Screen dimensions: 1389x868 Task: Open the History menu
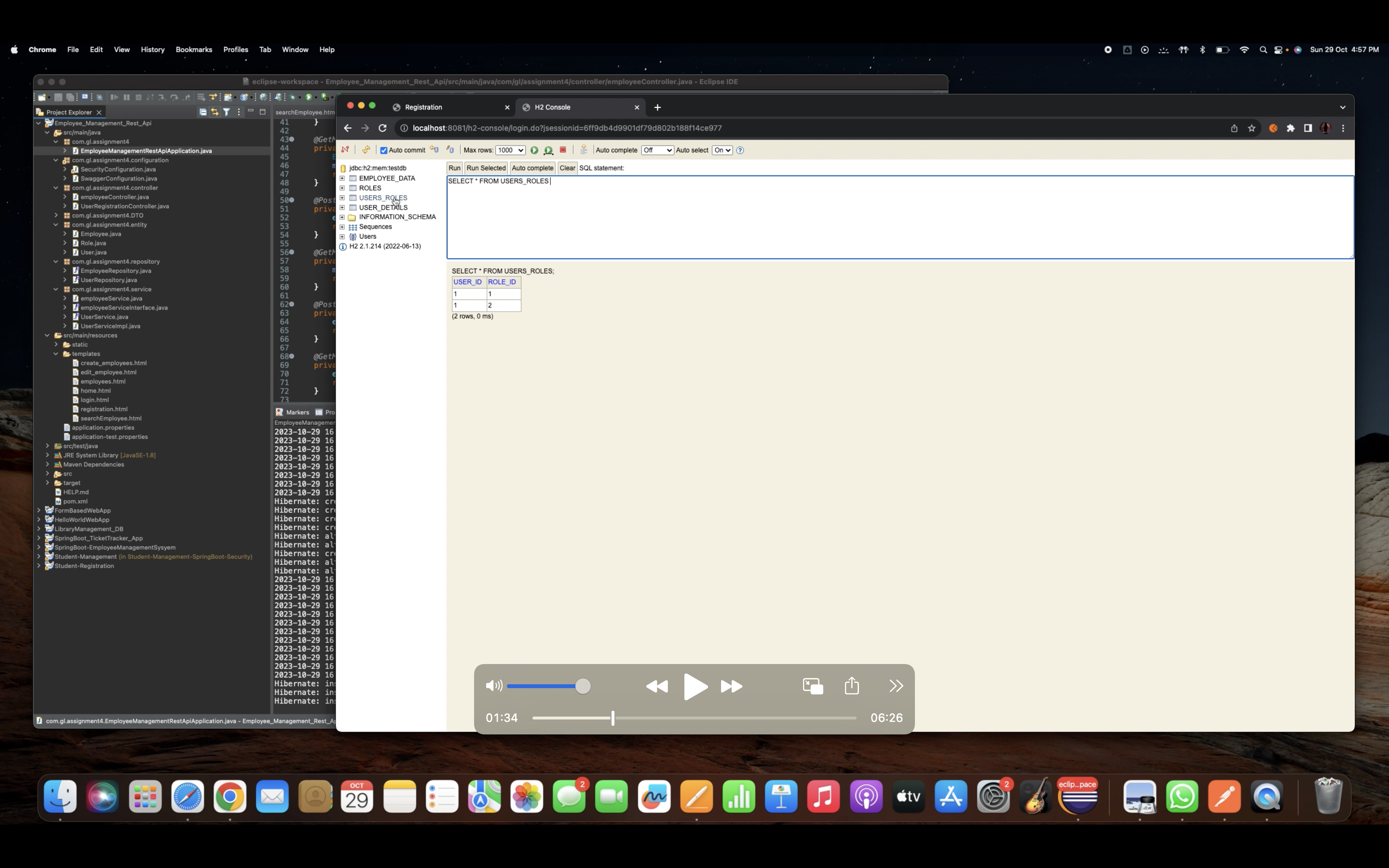click(153, 49)
